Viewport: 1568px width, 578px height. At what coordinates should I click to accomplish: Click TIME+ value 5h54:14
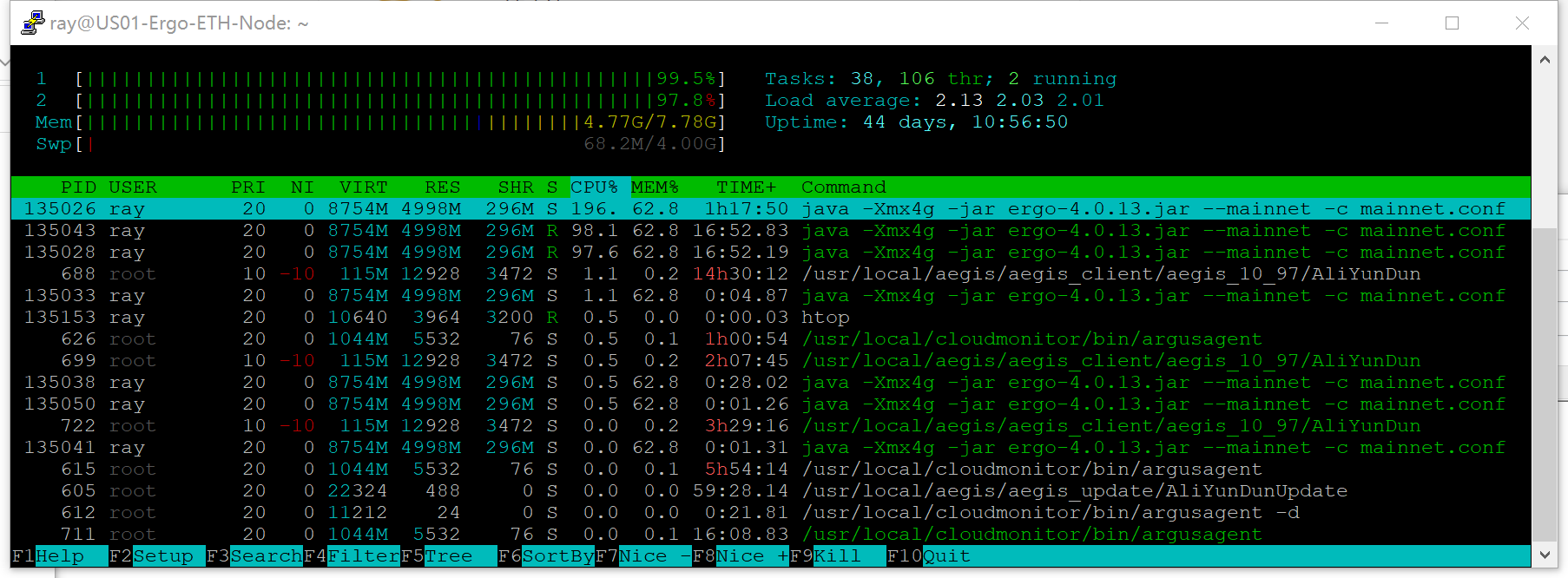747,470
